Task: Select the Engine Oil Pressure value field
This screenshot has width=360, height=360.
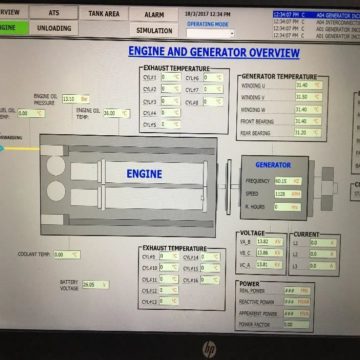Action: pos(76,99)
